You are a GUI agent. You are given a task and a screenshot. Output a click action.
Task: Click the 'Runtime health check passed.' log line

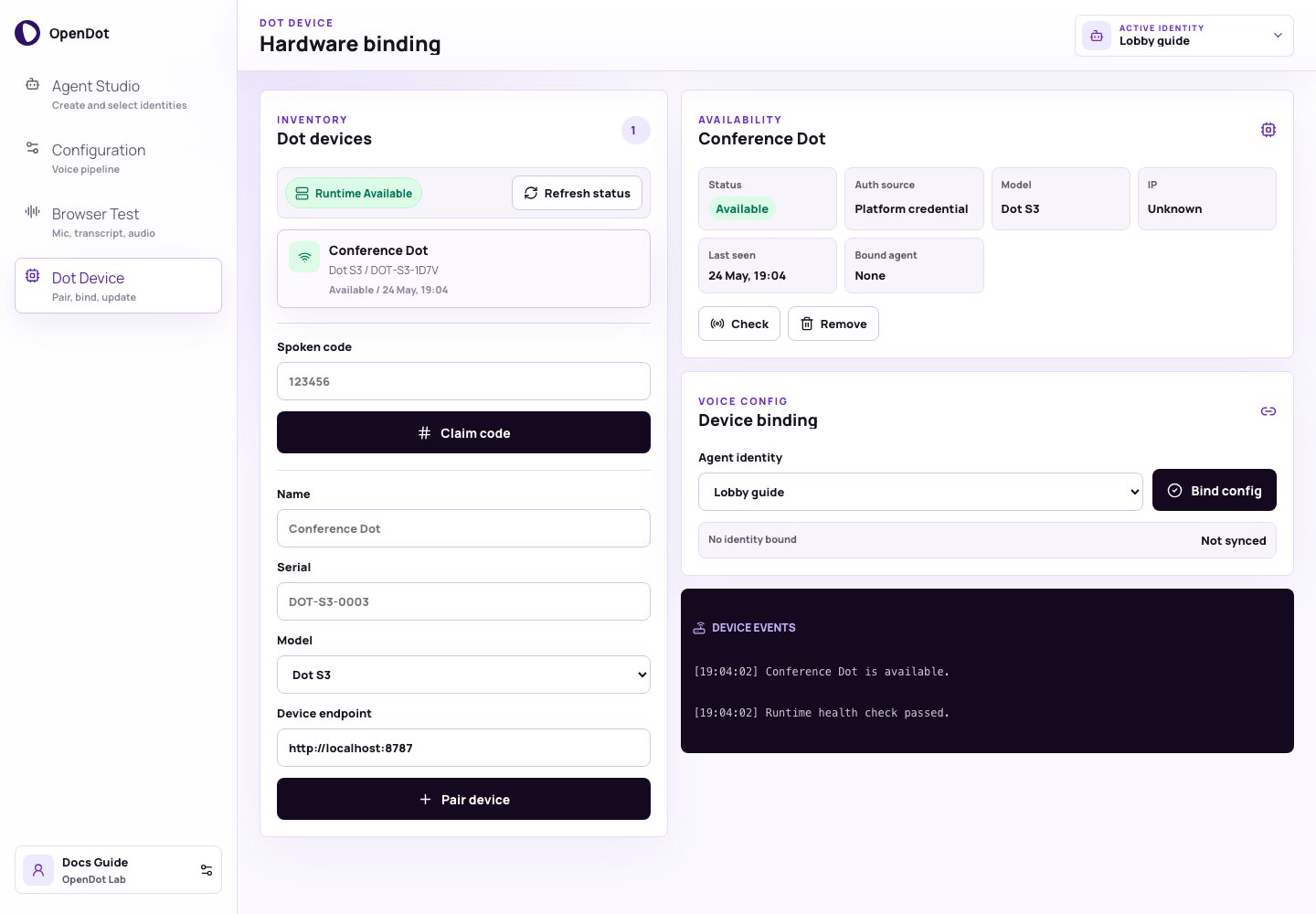822,713
